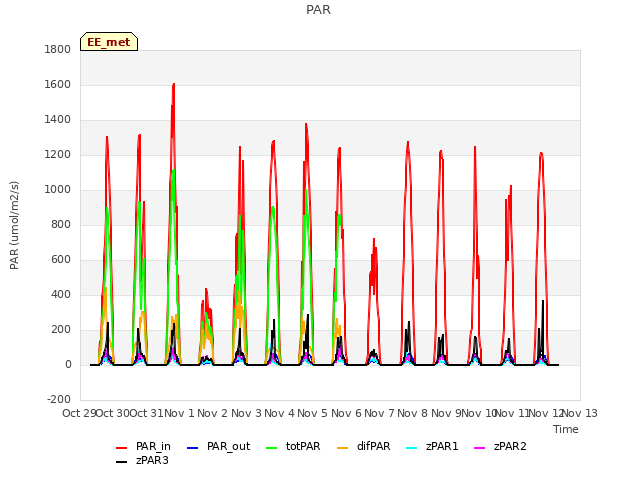
Task: Click the PAR chart title
Action: click(x=318, y=9)
